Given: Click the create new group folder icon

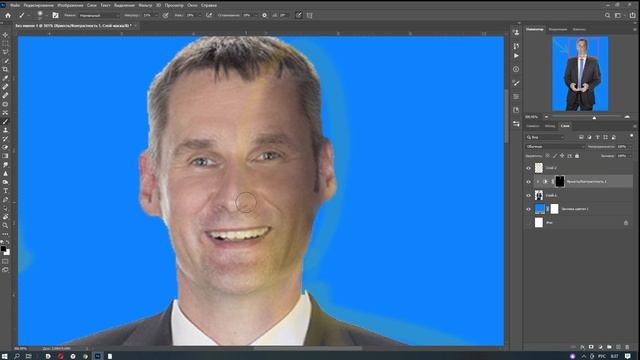Looking at the screenshot, I should coord(609,347).
